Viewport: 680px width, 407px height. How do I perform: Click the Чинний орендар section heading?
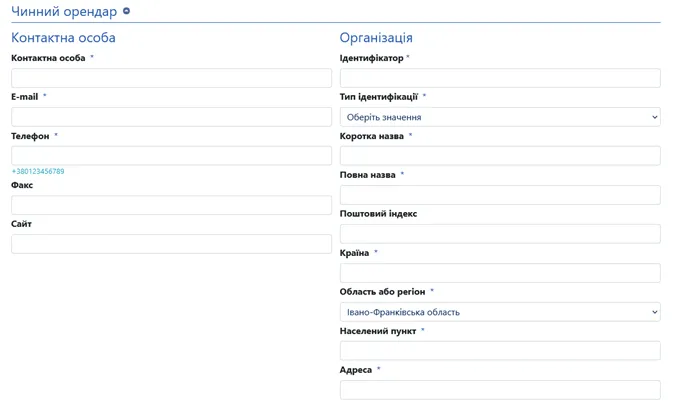coord(64,12)
